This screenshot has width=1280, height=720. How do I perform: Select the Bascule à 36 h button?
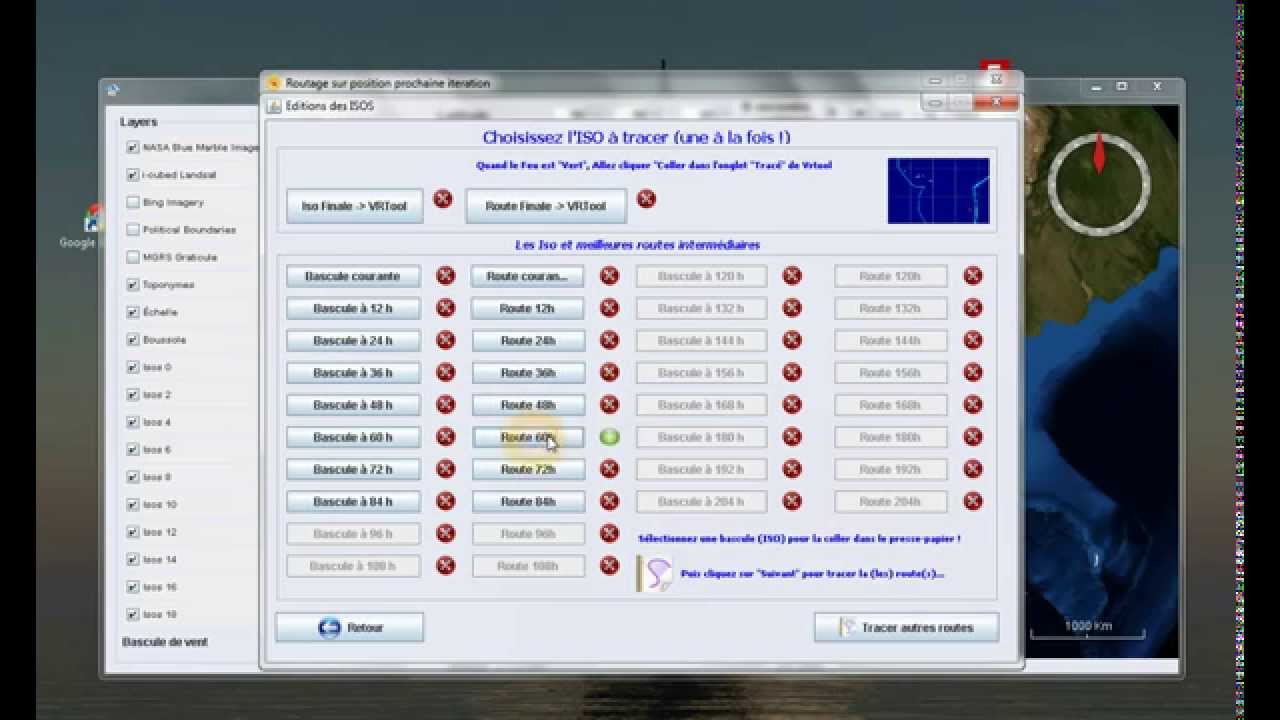(x=353, y=372)
